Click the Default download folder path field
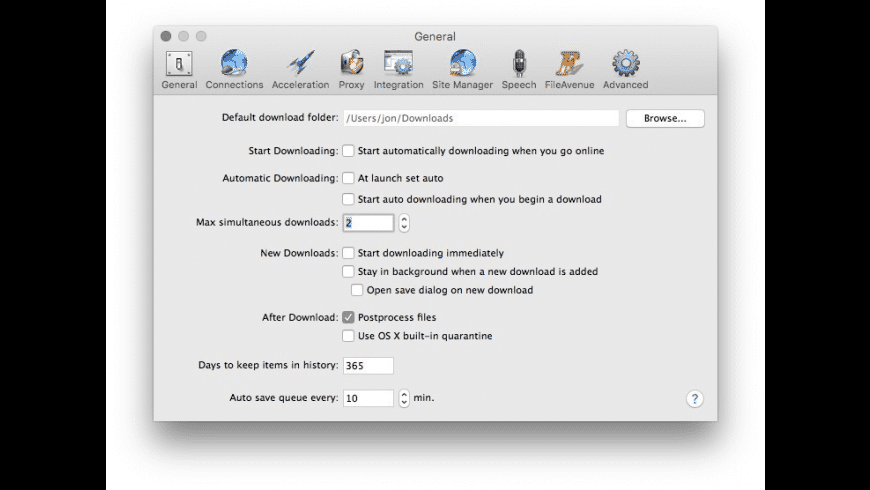The height and width of the screenshot is (490, 870). [x=480, y=118]
